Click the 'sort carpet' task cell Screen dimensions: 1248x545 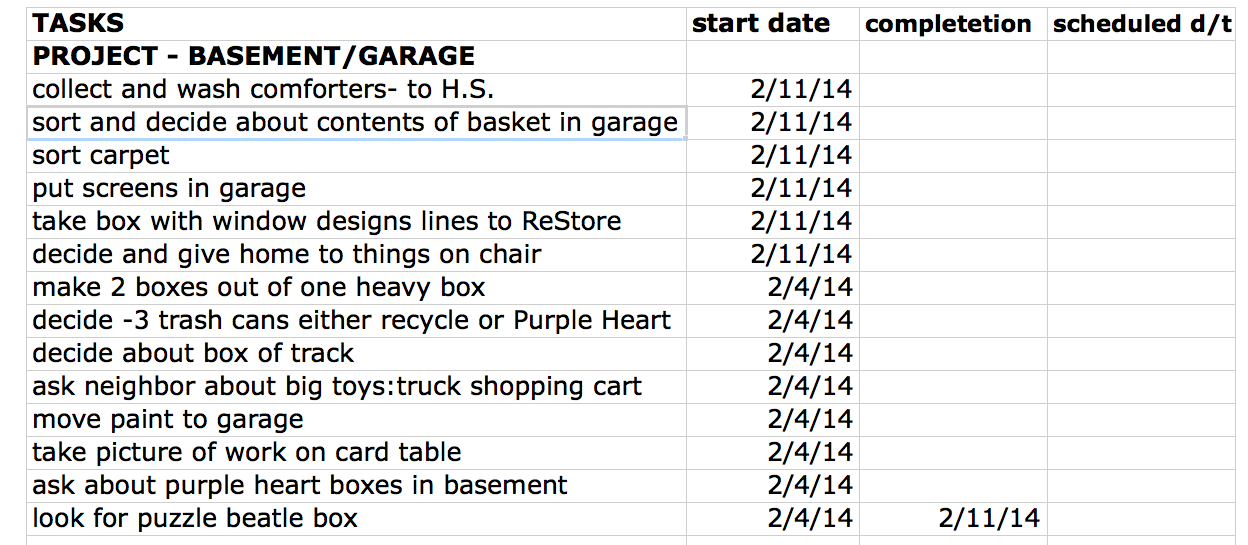click(357, 156)
